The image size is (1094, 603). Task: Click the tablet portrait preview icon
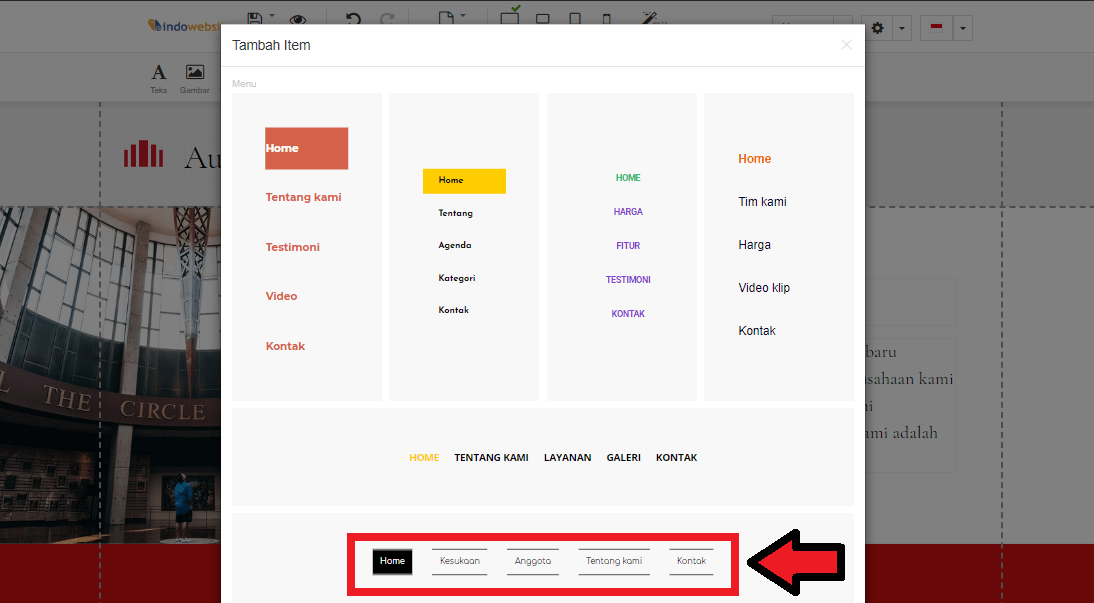[574, 17]
